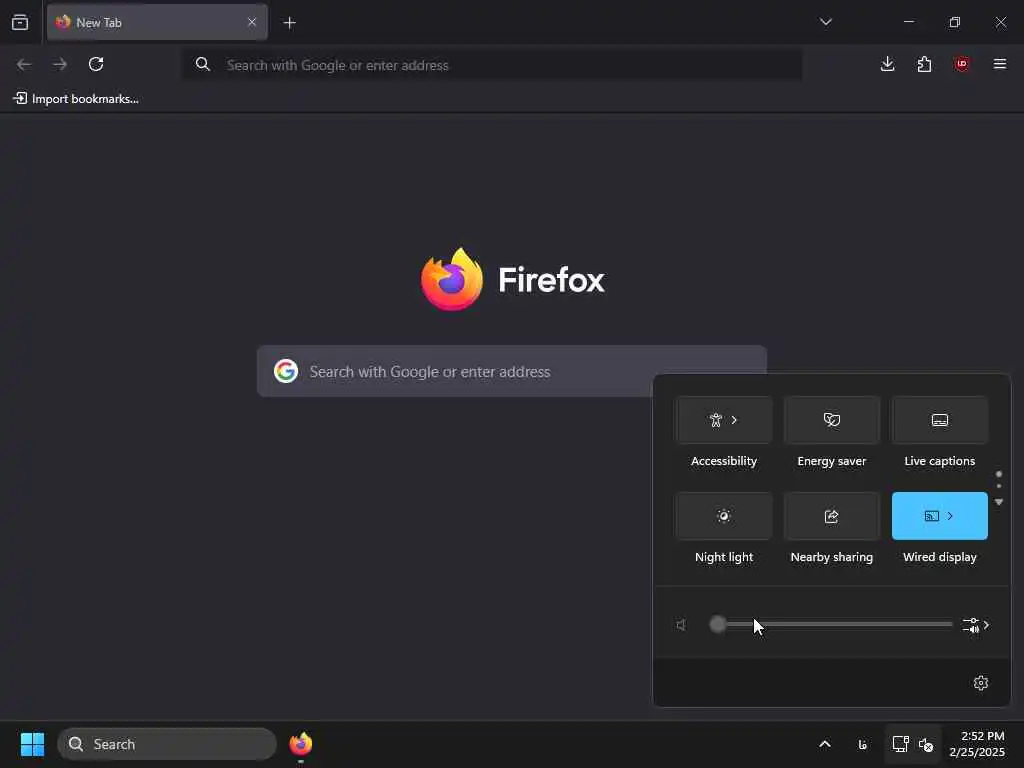
Task: Click the Wired display label text
Action: coord(939,557)
